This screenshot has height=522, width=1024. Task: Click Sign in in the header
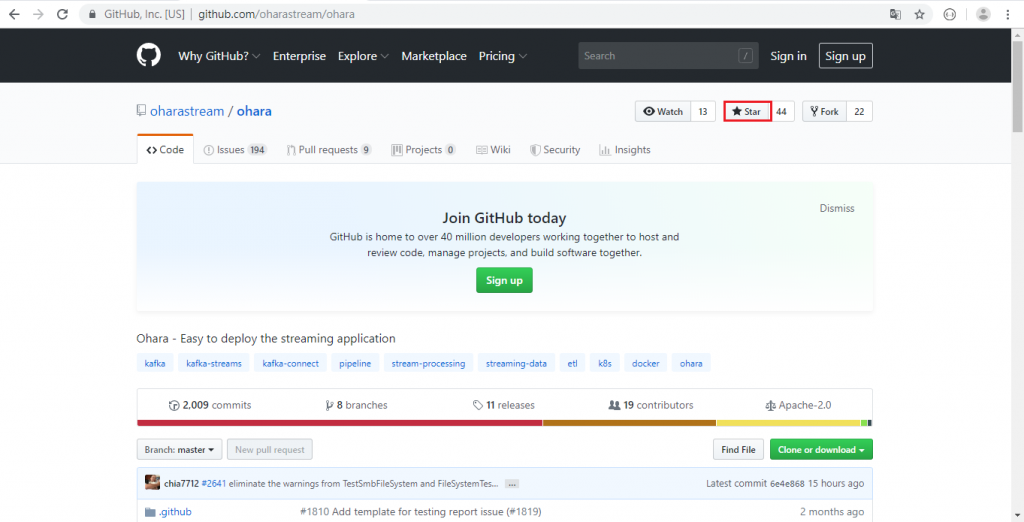click(788, 56)
